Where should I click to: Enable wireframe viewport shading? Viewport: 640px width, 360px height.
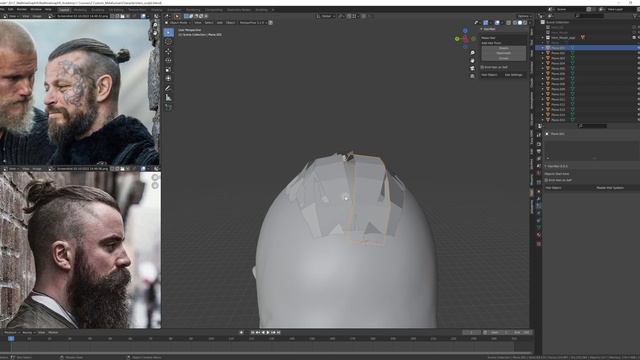pos(515,22)
